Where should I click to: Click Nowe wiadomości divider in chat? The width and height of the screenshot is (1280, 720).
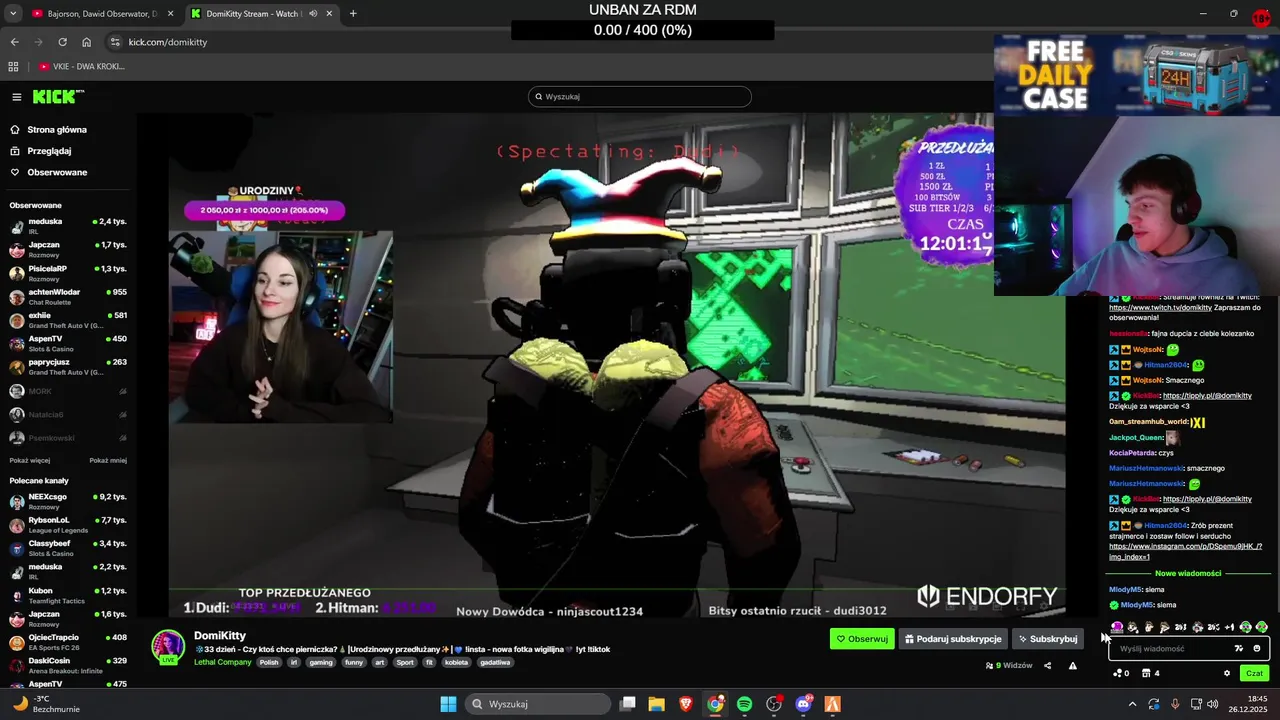coord(1188,573)
